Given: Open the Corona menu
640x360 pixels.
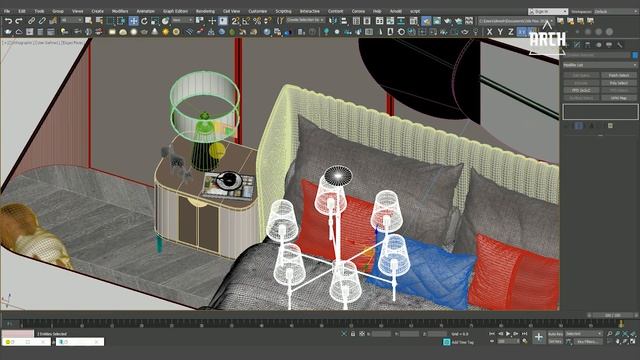Looking at the screenshot, I should [x=358, y=11].
